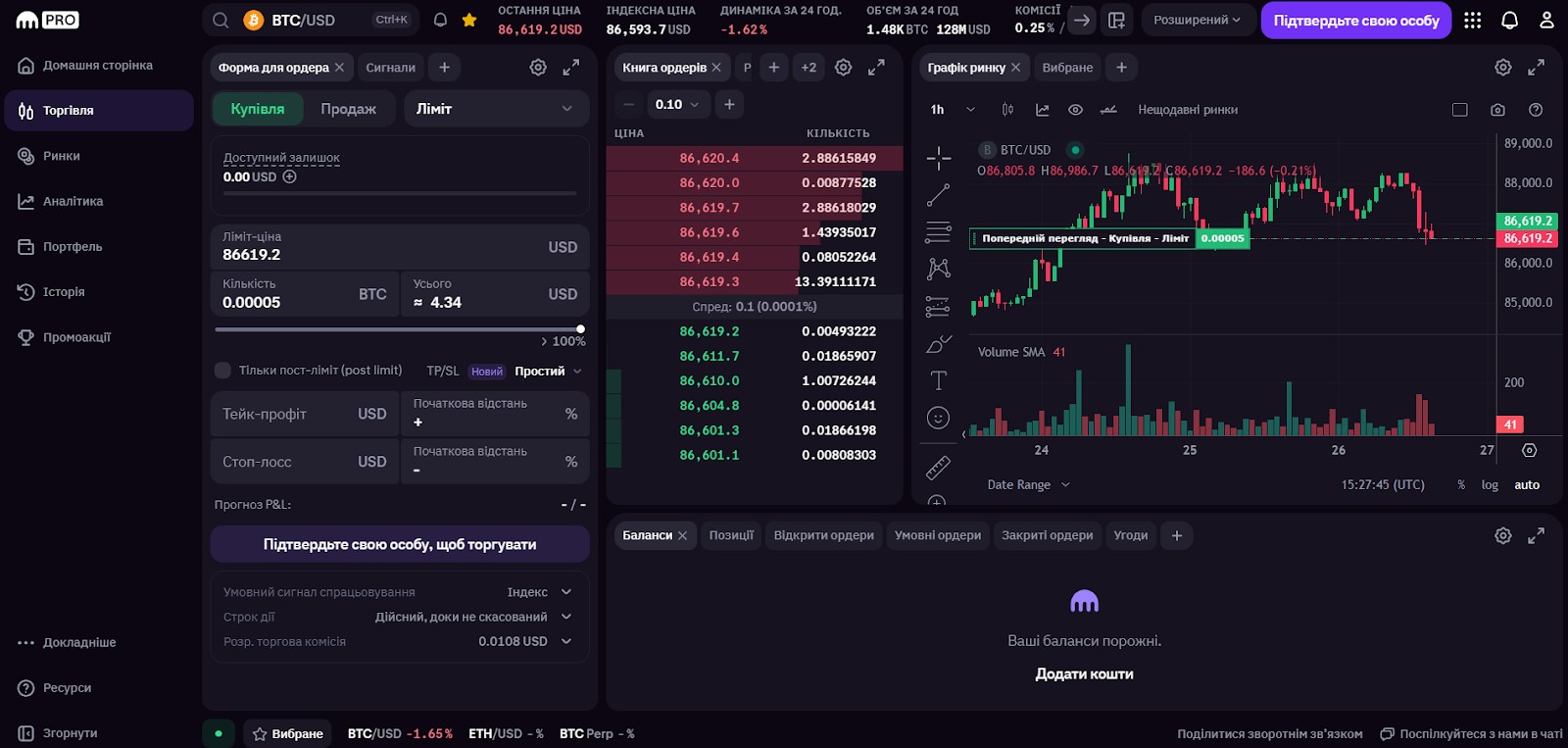This screenshot has height=748, width=1568.
Task: Open Портфель in the sidebar
Action: coord(98,246)
